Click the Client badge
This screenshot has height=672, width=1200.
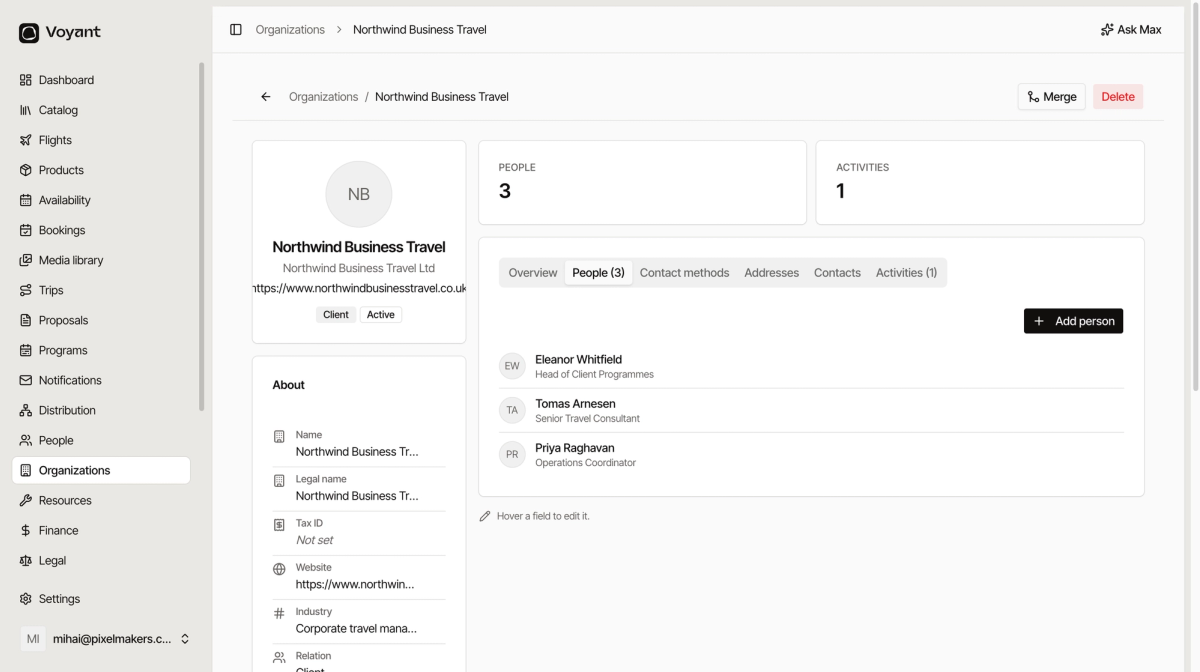(x=336, y=314)
